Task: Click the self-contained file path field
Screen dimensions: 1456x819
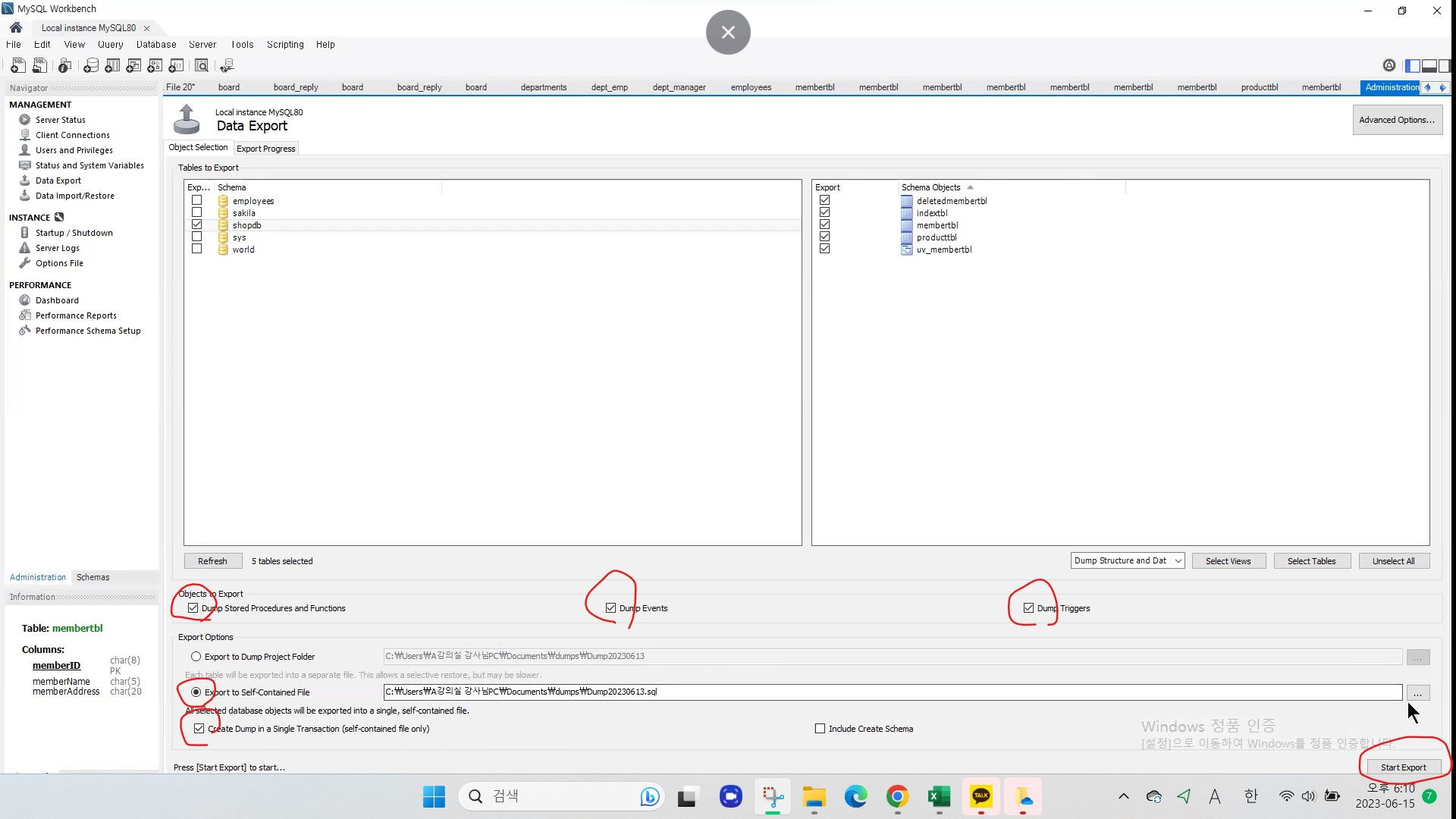Action: (892, 692)
